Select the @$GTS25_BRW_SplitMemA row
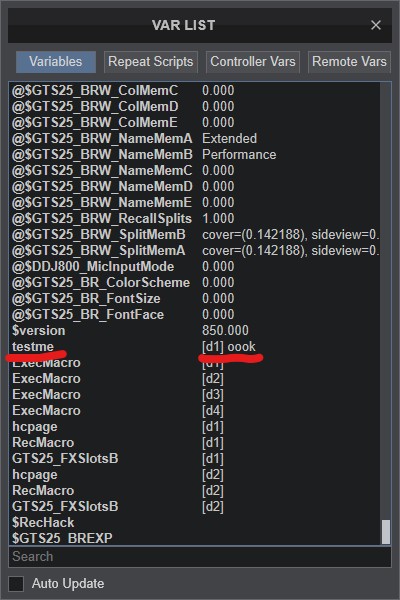Viewport: 400px width, 600px height. (x=195, y=251)
